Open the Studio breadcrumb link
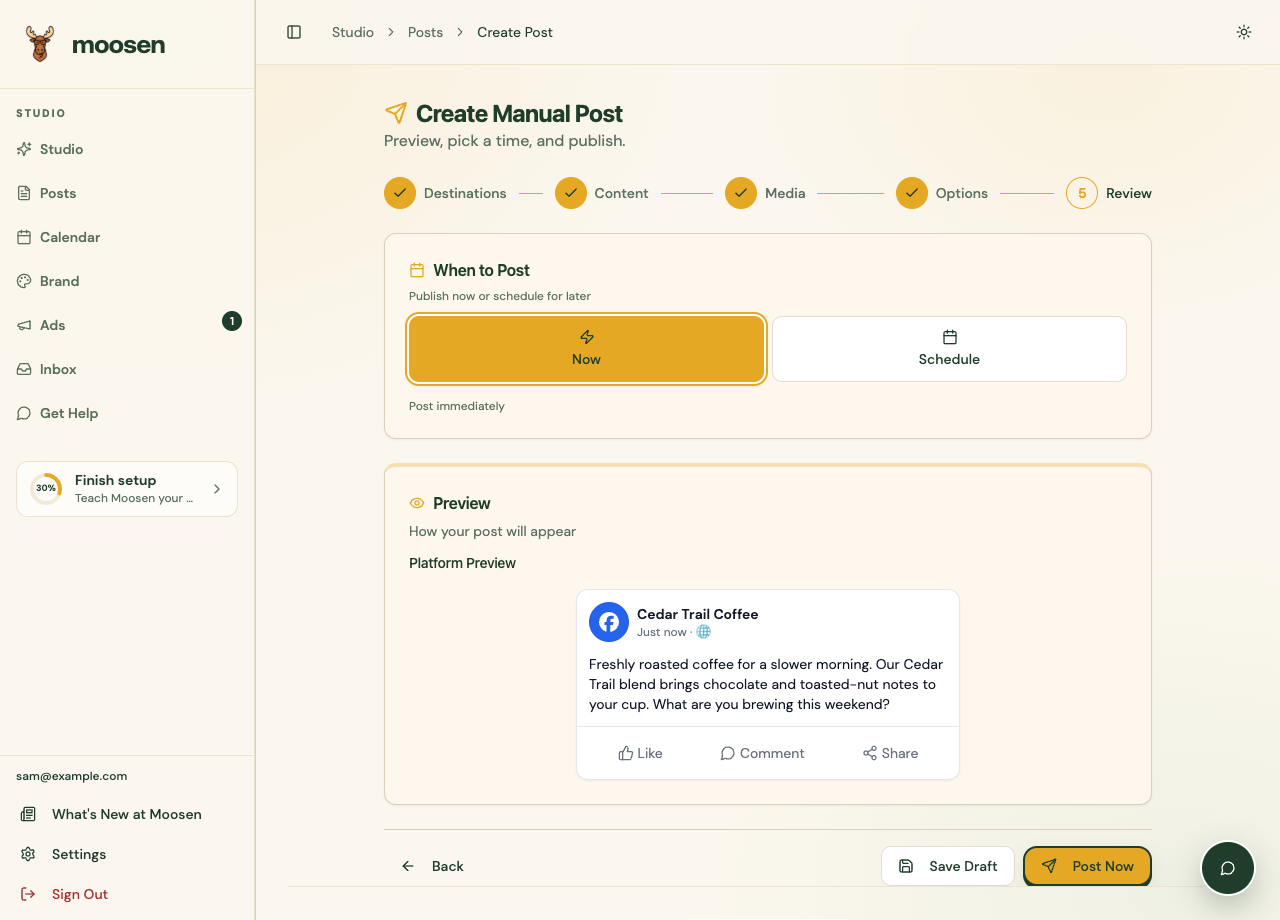 click(x=353, y=32)
